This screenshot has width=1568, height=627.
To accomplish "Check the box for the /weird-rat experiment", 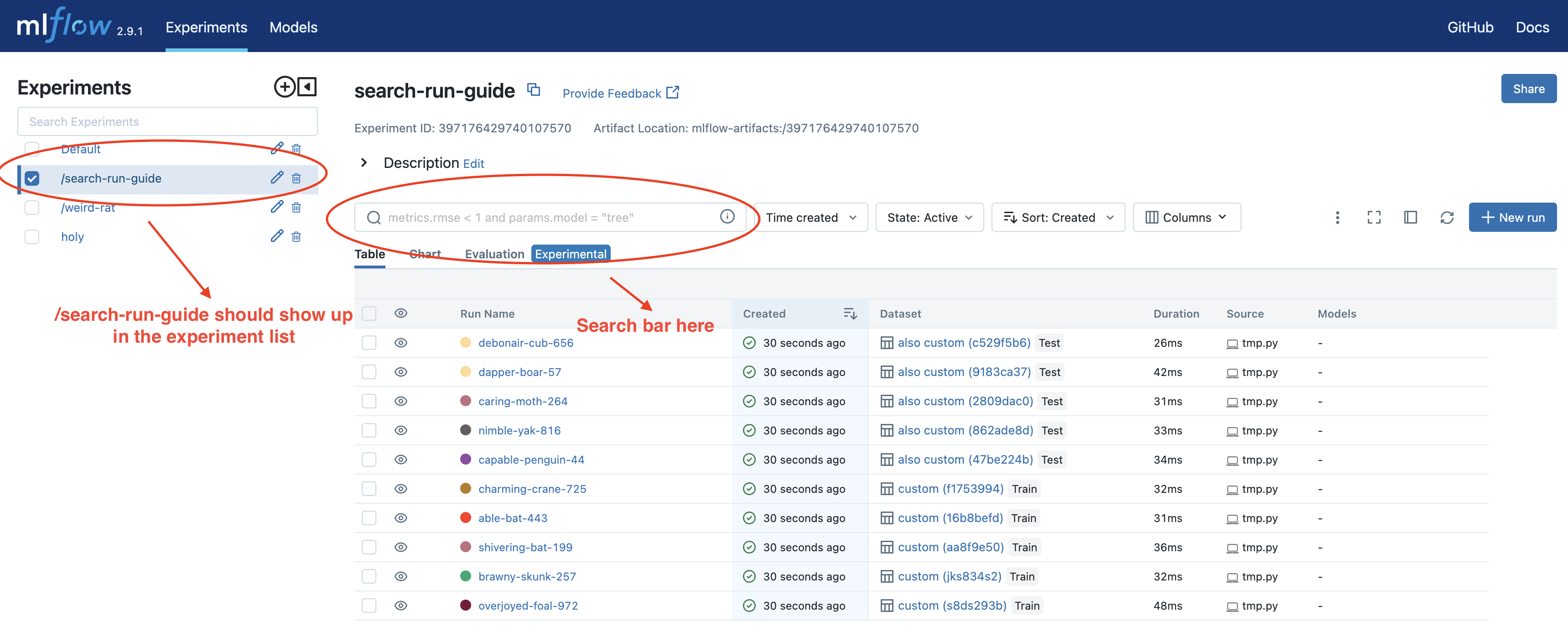I will [x=32, y=208].
